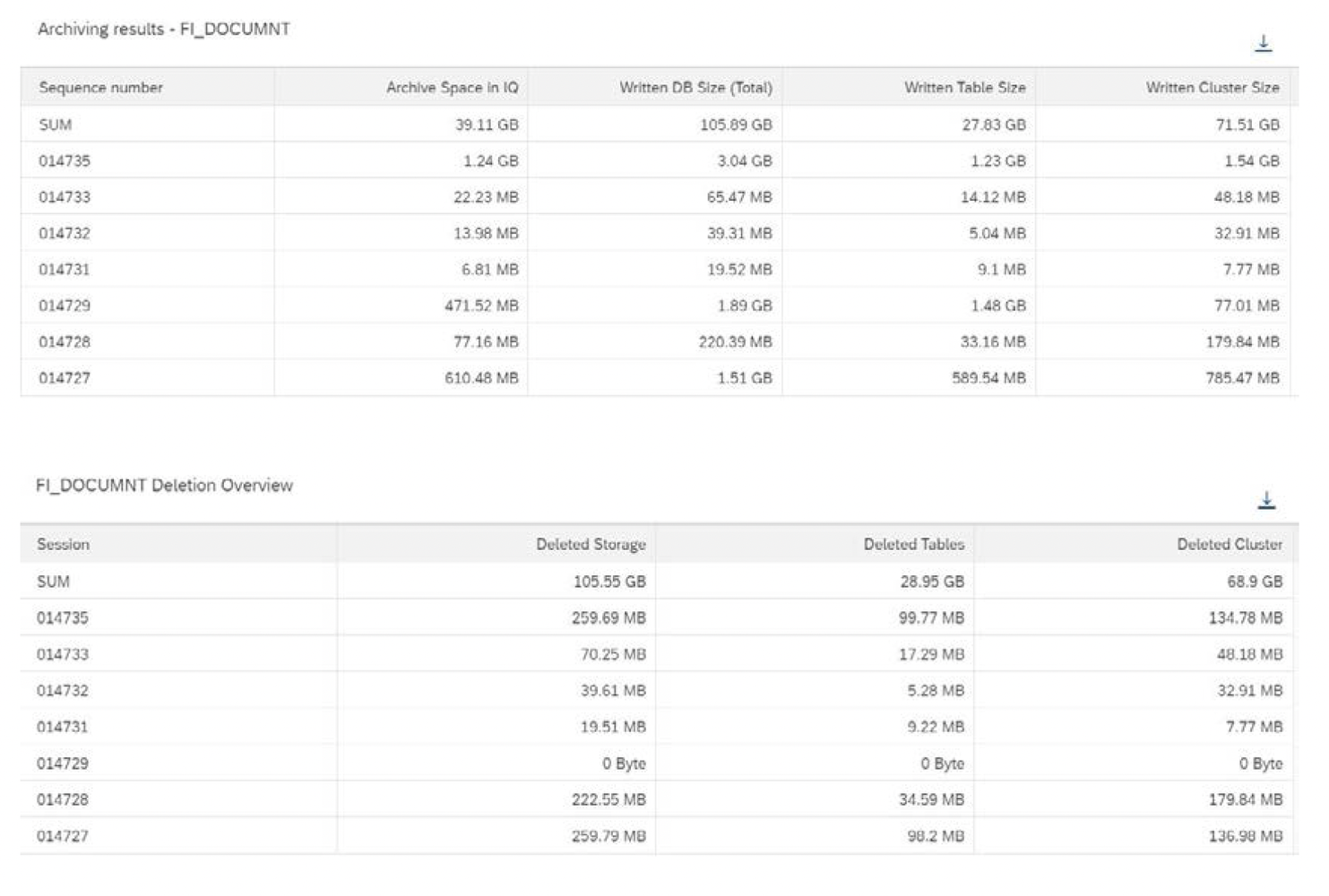Select sequence 014735 row in Archiving results
The width and height of the screenshot is (1329, 896).
pyautogui.click(x=65, y=161)
